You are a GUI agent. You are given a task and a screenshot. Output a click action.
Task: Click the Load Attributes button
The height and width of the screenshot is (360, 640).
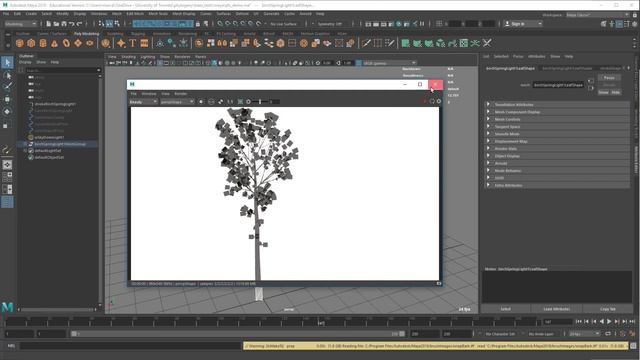click(556, 309)
